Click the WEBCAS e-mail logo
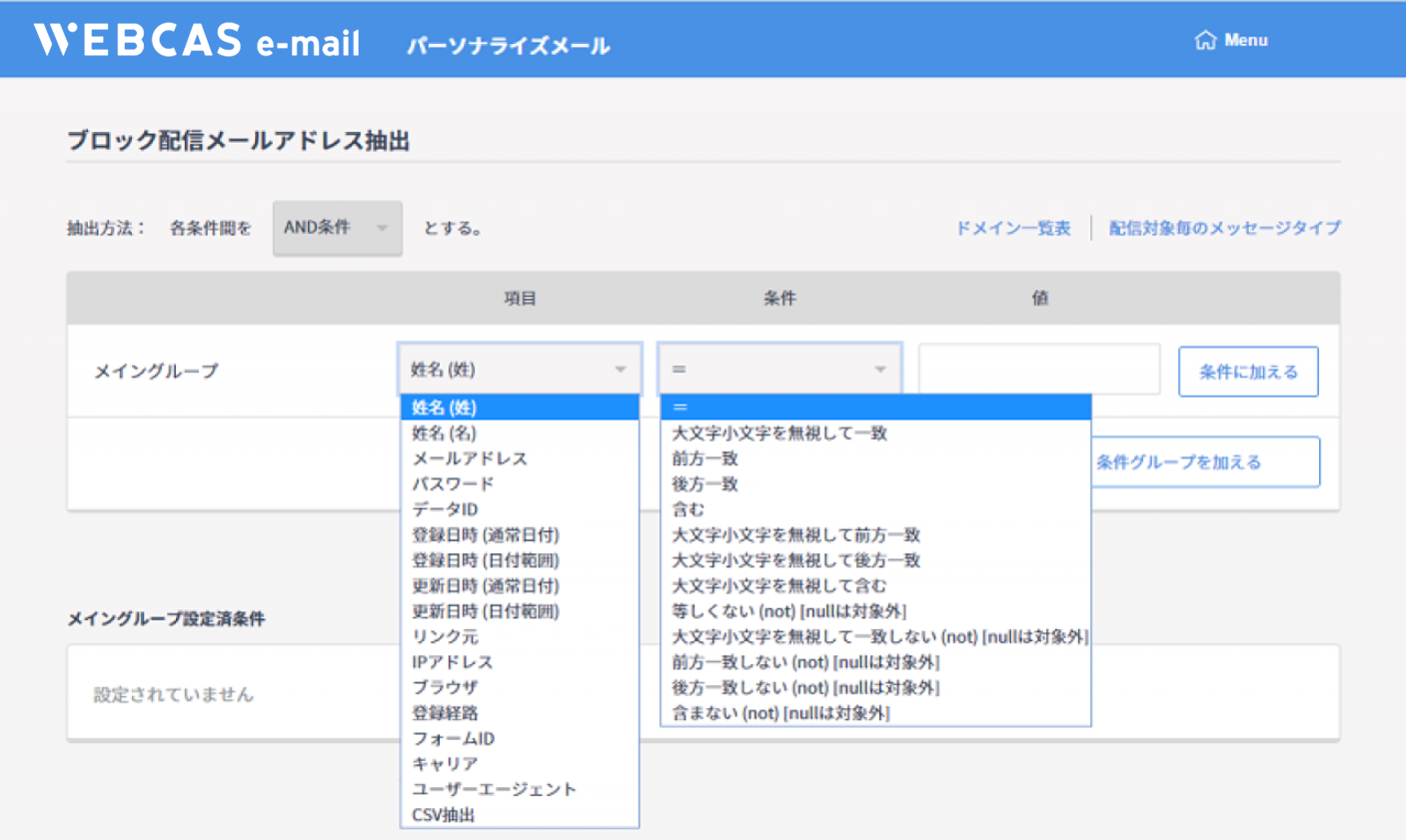Image resolution: width=1406 pixels, height=840 pixels. point(197,41)
